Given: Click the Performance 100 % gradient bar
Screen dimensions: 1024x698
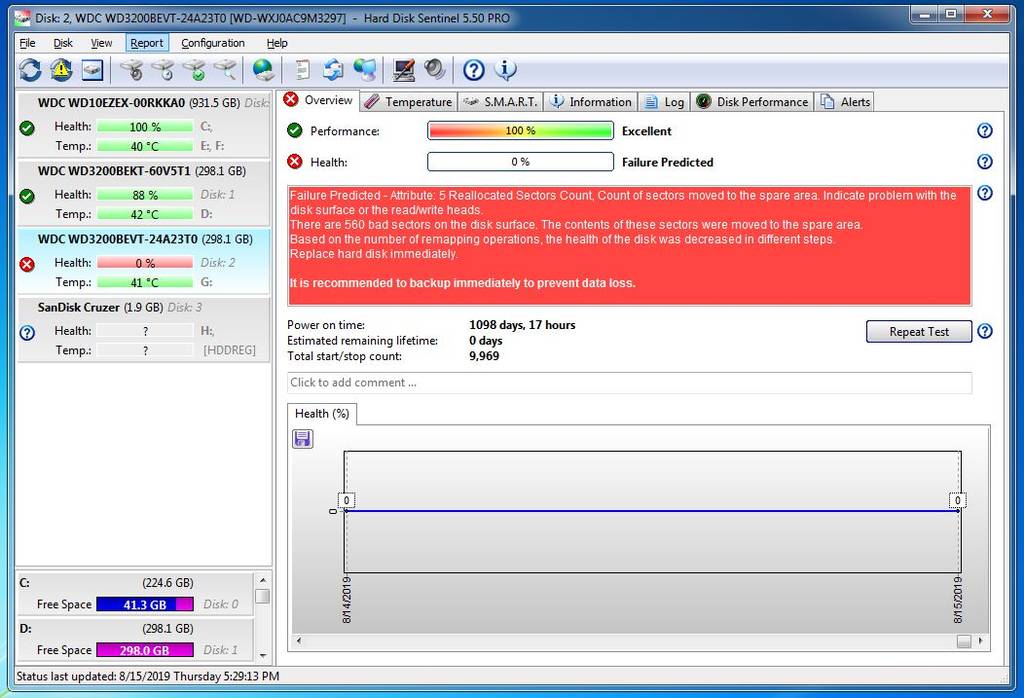Looking at the screenshot, I should pos(520,131).
